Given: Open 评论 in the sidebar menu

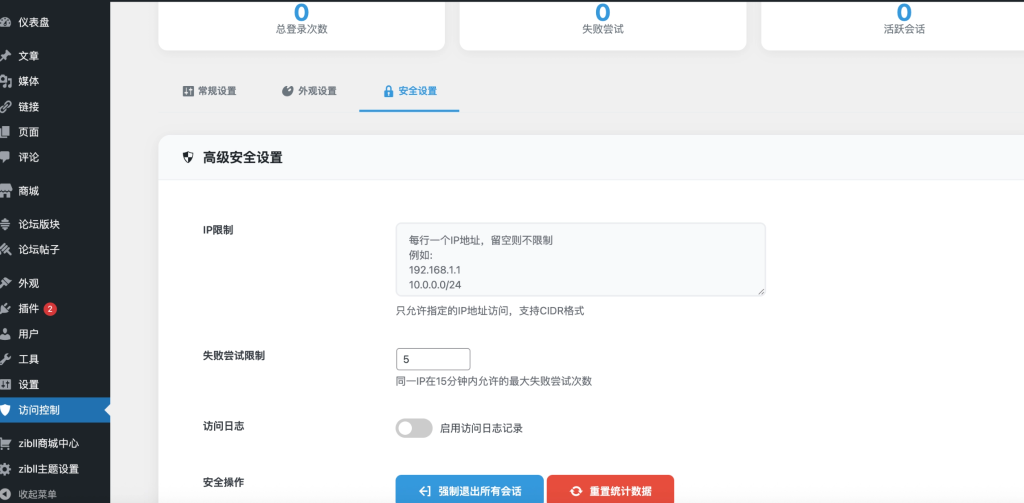Looking at the screenshot, I should point(55,157).
